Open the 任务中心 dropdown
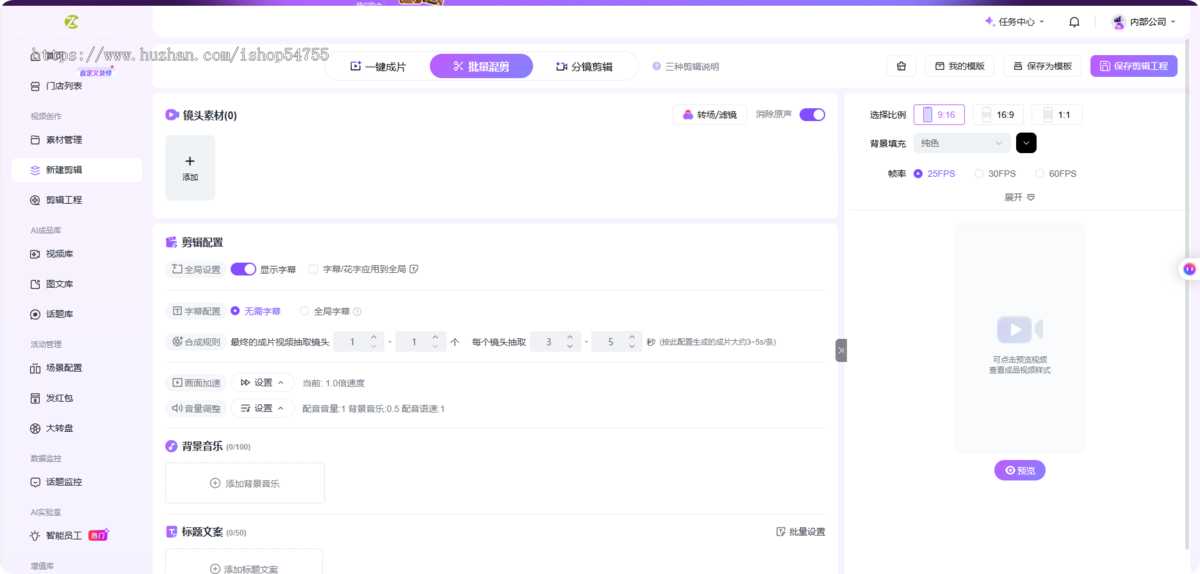The height and width of the screenshot is (574, 1200). [1014, 22]
